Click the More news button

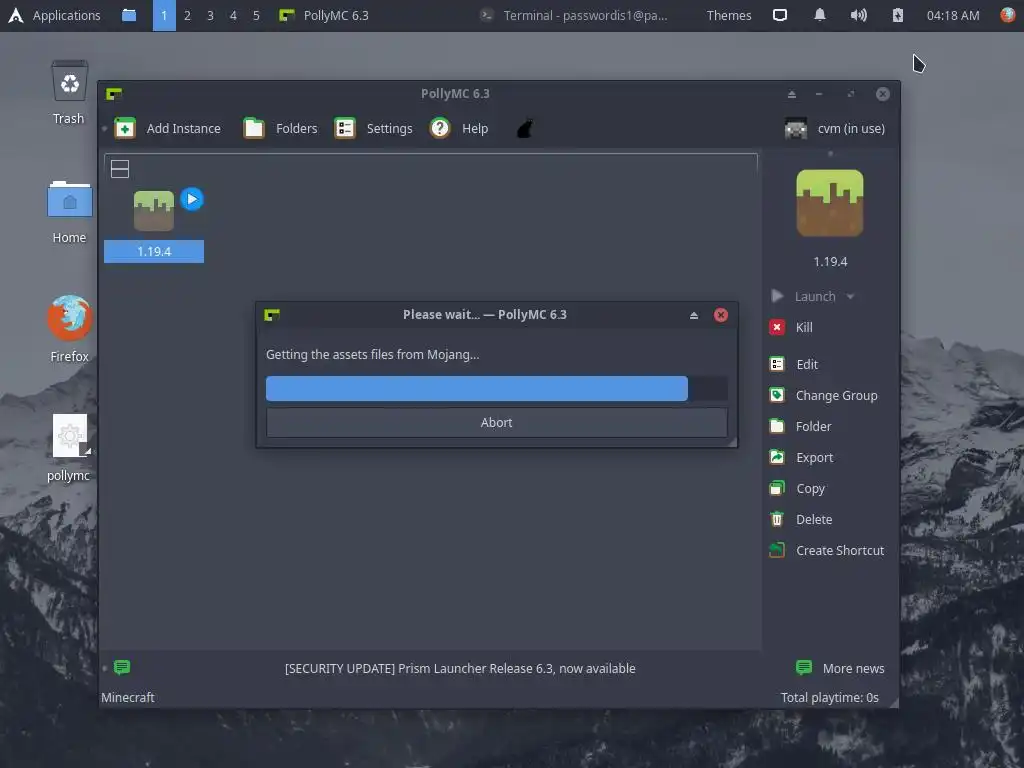(x=840, y=668)
